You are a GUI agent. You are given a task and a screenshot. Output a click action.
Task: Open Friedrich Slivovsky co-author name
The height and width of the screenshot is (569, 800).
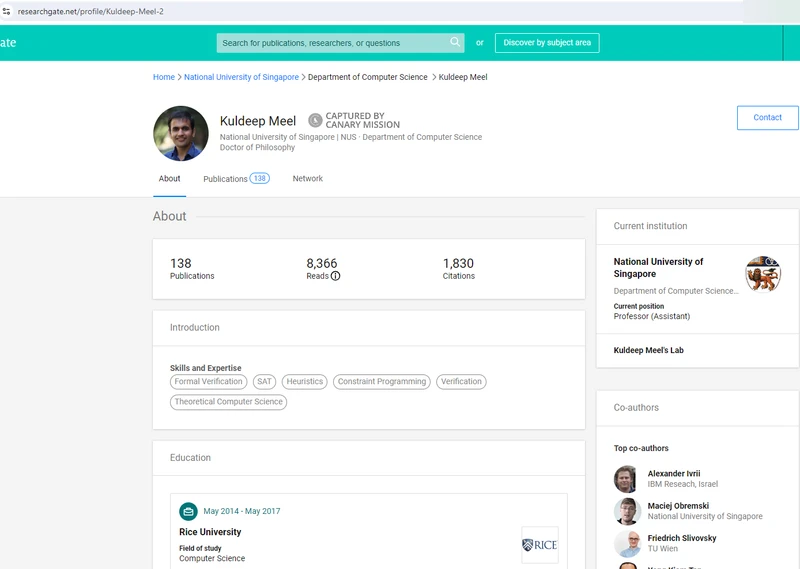coord(682,538)
